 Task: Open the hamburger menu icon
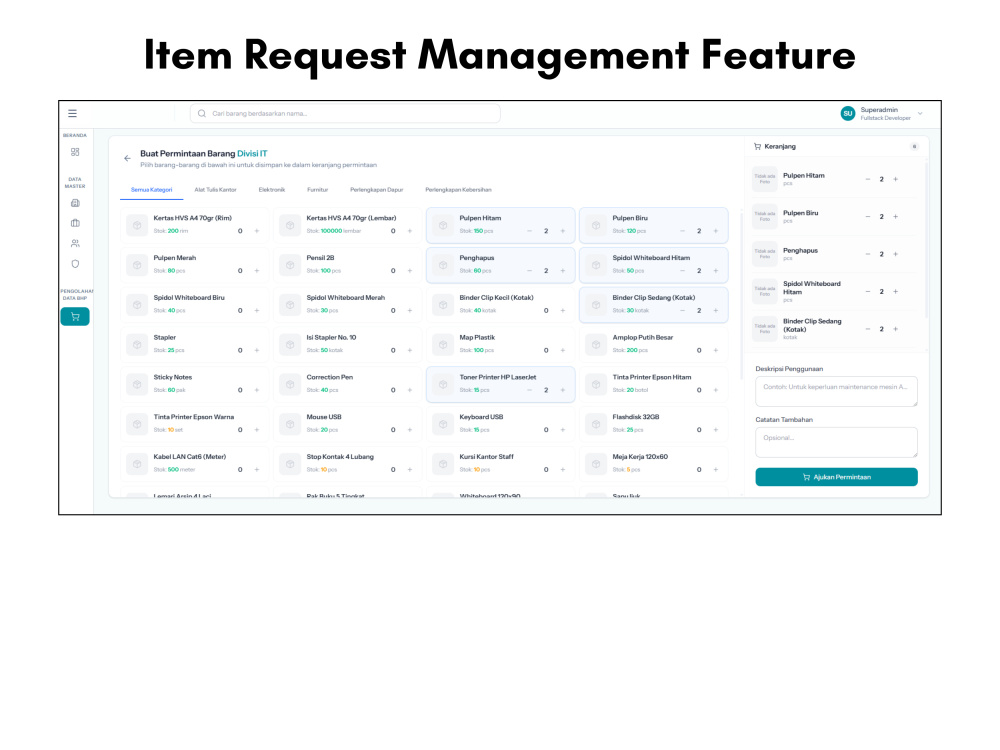(72, 114)
